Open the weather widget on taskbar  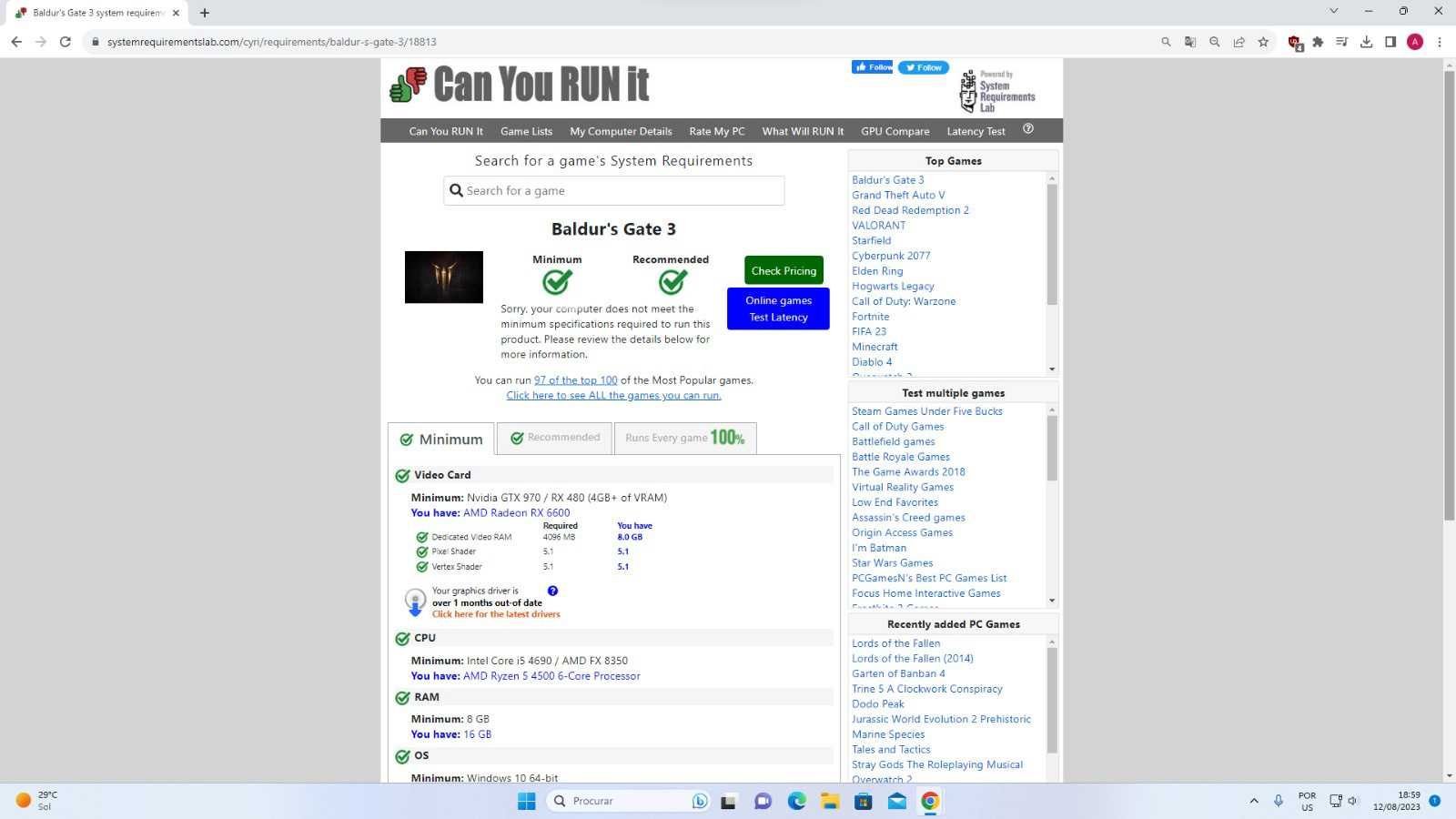(36, 801)
